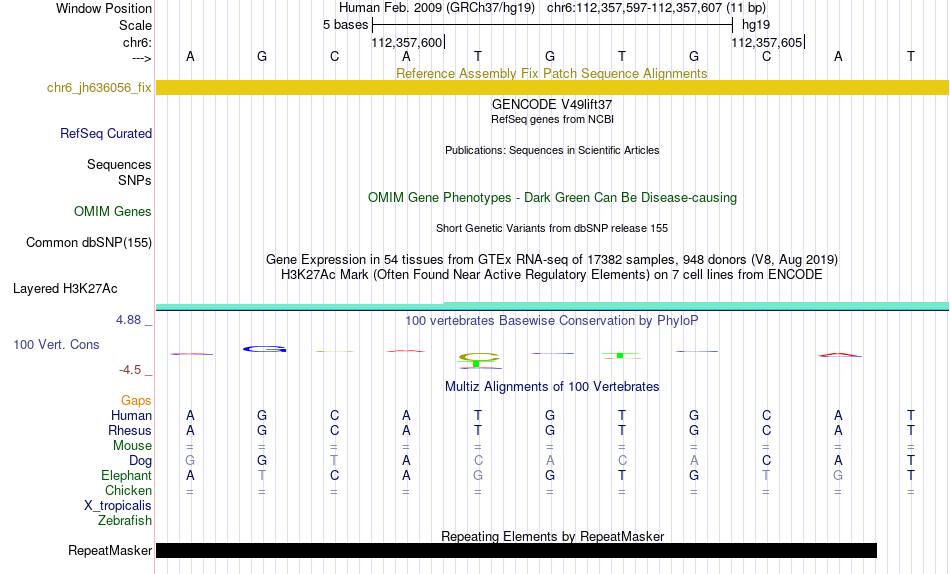Viewport: 950px width, 574px height.
Task: Open the 100 Vert. Cons track label
Action: 56,344
